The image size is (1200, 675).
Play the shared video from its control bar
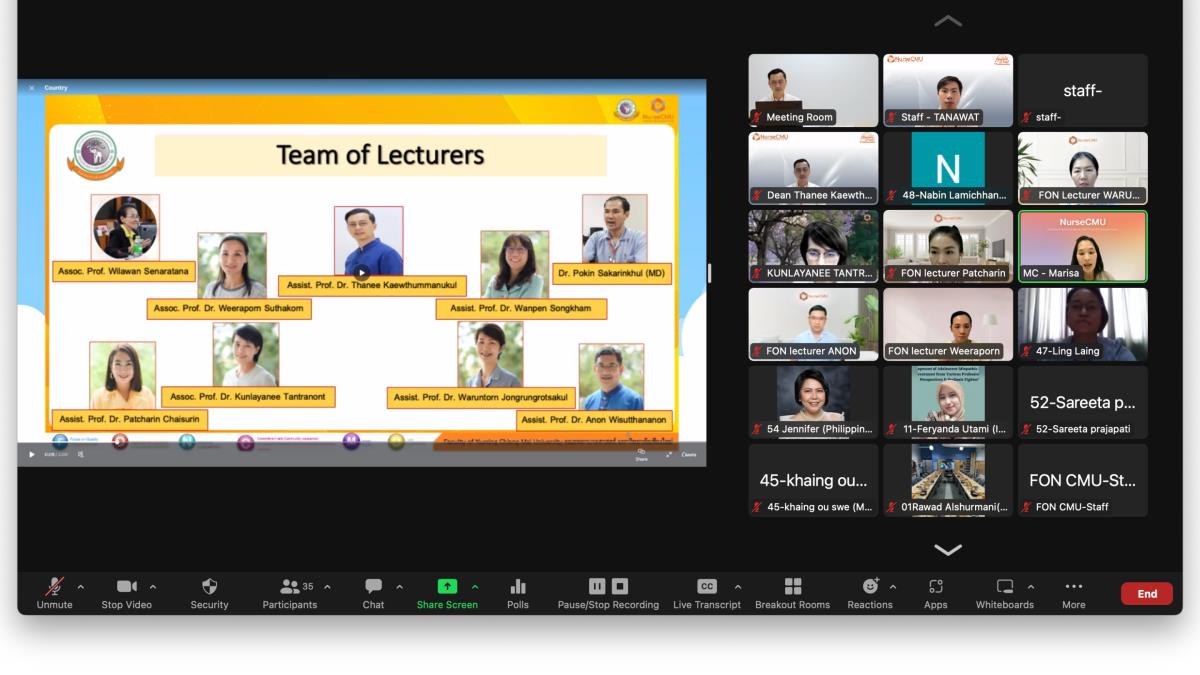(31, 455)
